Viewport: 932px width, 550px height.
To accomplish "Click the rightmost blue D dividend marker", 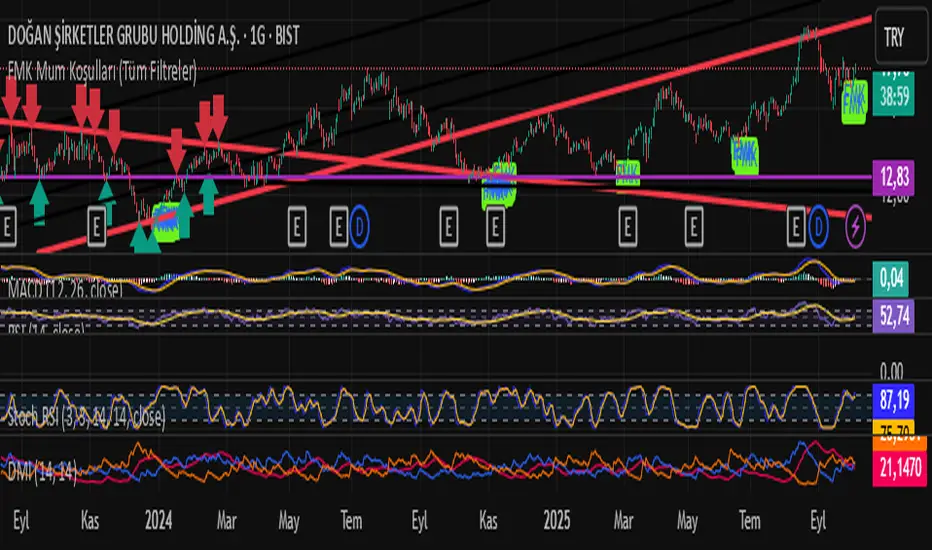I will pyautogui.click(x=818, y=226).
